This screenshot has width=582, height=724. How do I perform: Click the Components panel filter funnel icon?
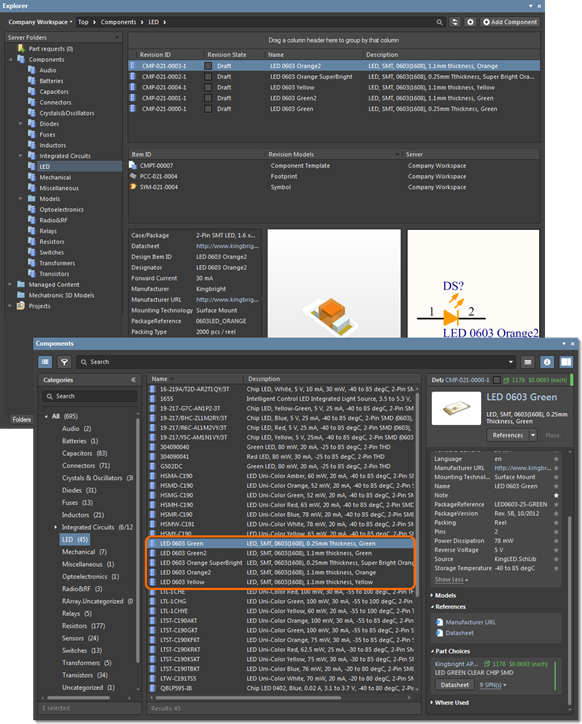[x=64, y=362]
